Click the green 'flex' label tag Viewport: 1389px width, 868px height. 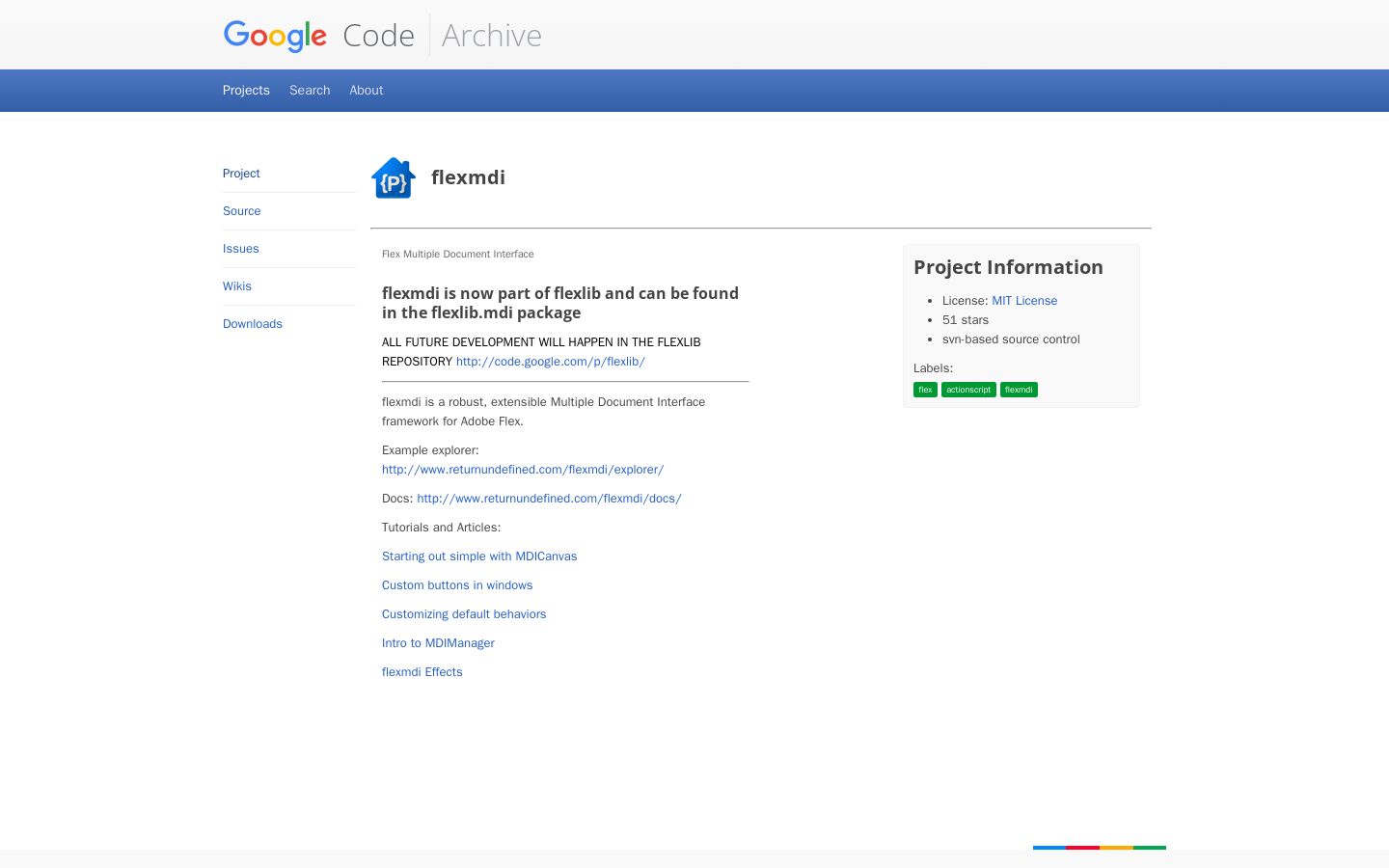coord(925,390)
